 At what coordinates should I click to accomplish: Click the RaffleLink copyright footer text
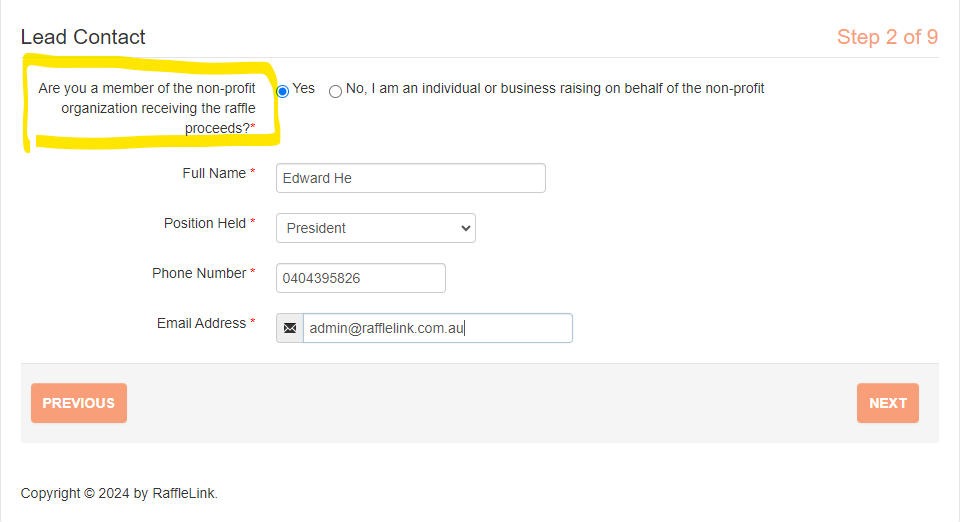[119, 493]
